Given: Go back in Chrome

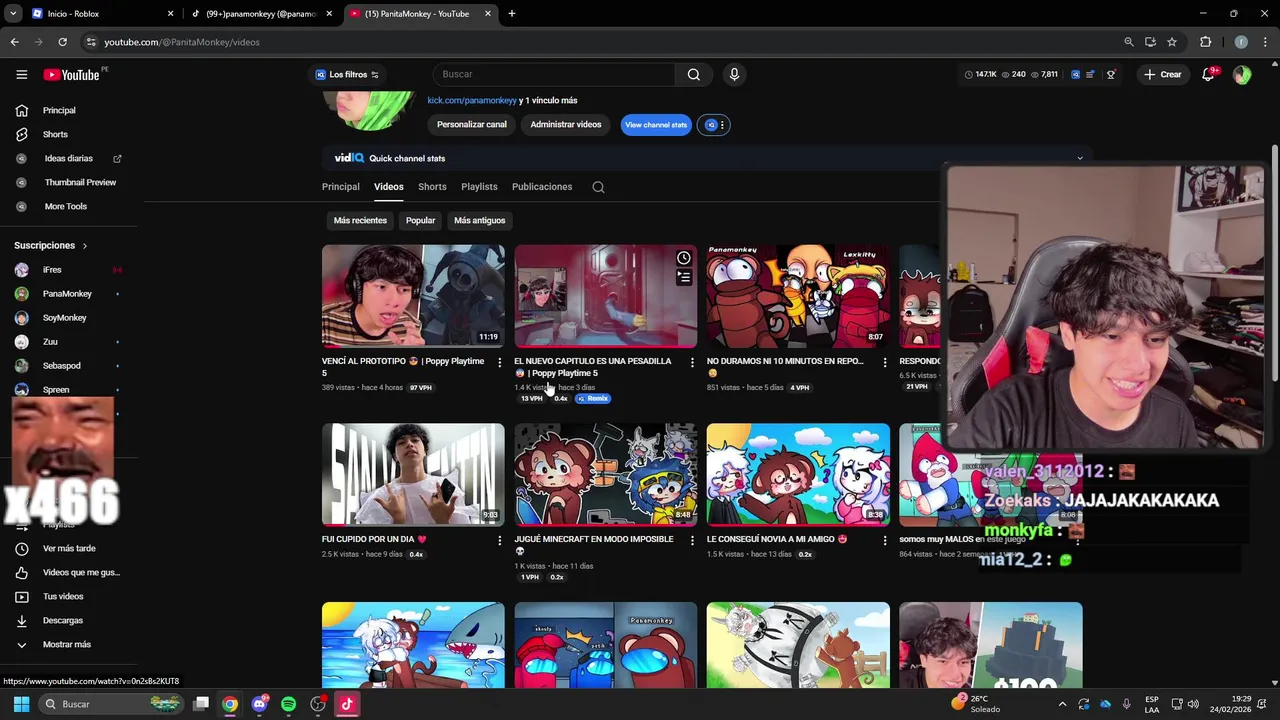Looking at the screenshot, I should [x=14, y=42].
